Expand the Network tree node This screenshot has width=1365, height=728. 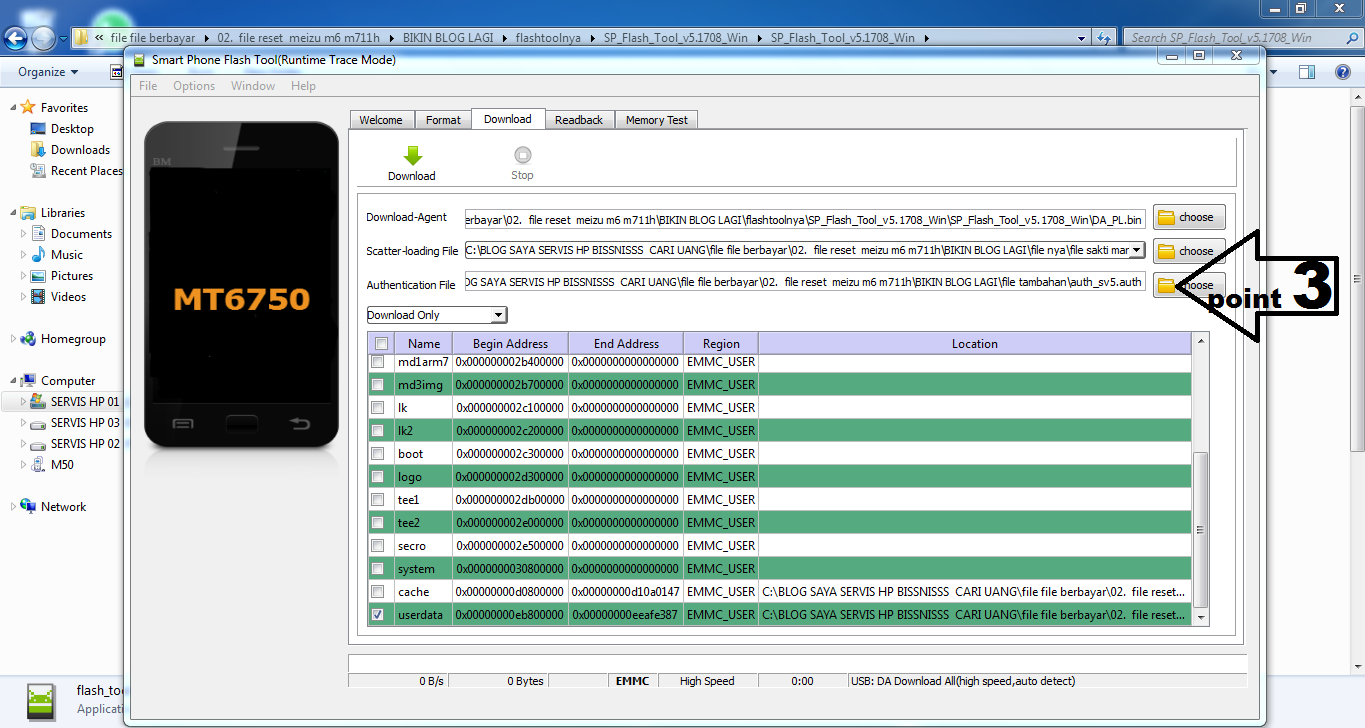tap(13, 507)
